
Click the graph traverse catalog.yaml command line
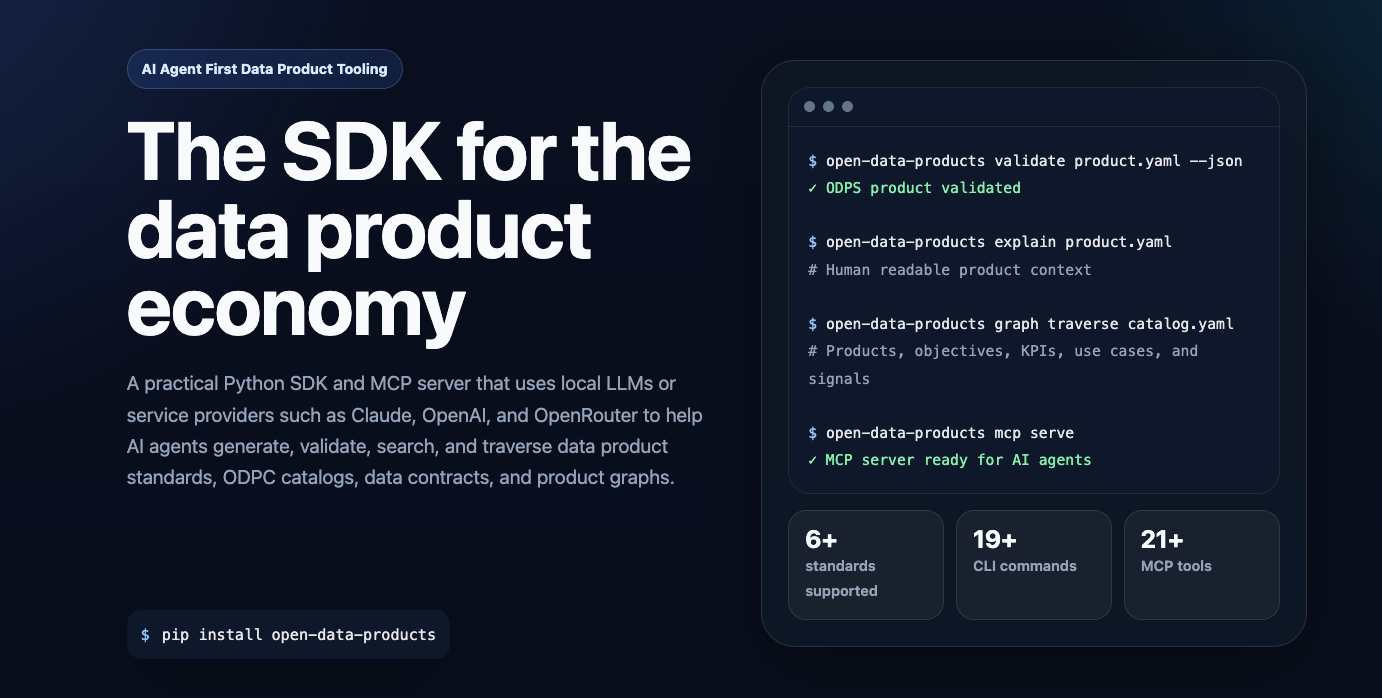pyautogui.click(x=1021, y=324)
